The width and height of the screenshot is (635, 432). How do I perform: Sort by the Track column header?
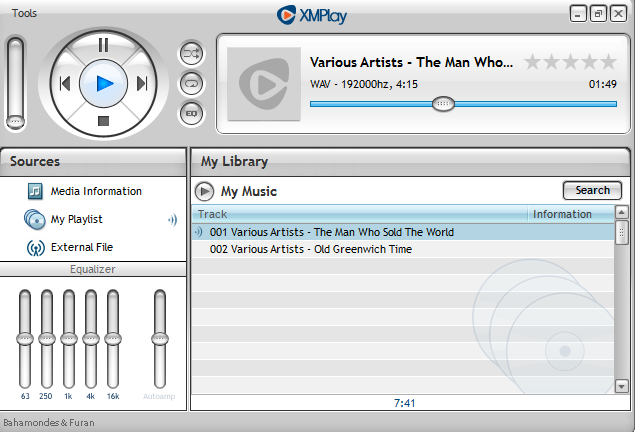tap(360, 214)
